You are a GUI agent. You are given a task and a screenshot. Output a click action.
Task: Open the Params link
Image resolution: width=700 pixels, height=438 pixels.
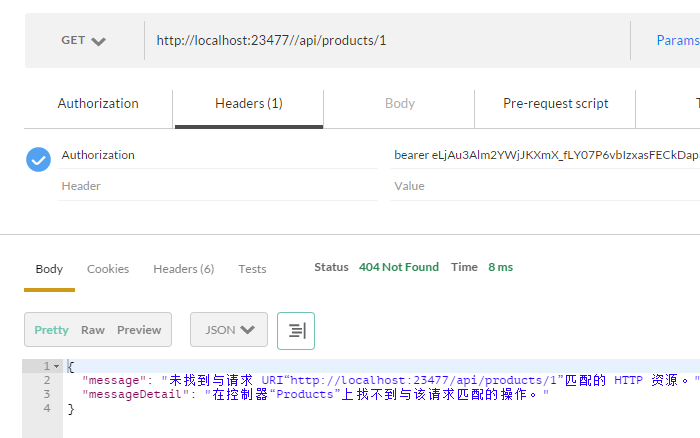678,41
